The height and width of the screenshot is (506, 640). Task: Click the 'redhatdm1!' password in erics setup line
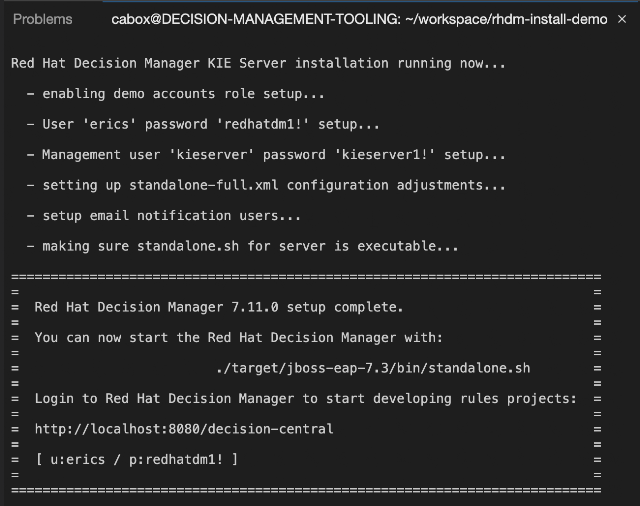point(262,124)
